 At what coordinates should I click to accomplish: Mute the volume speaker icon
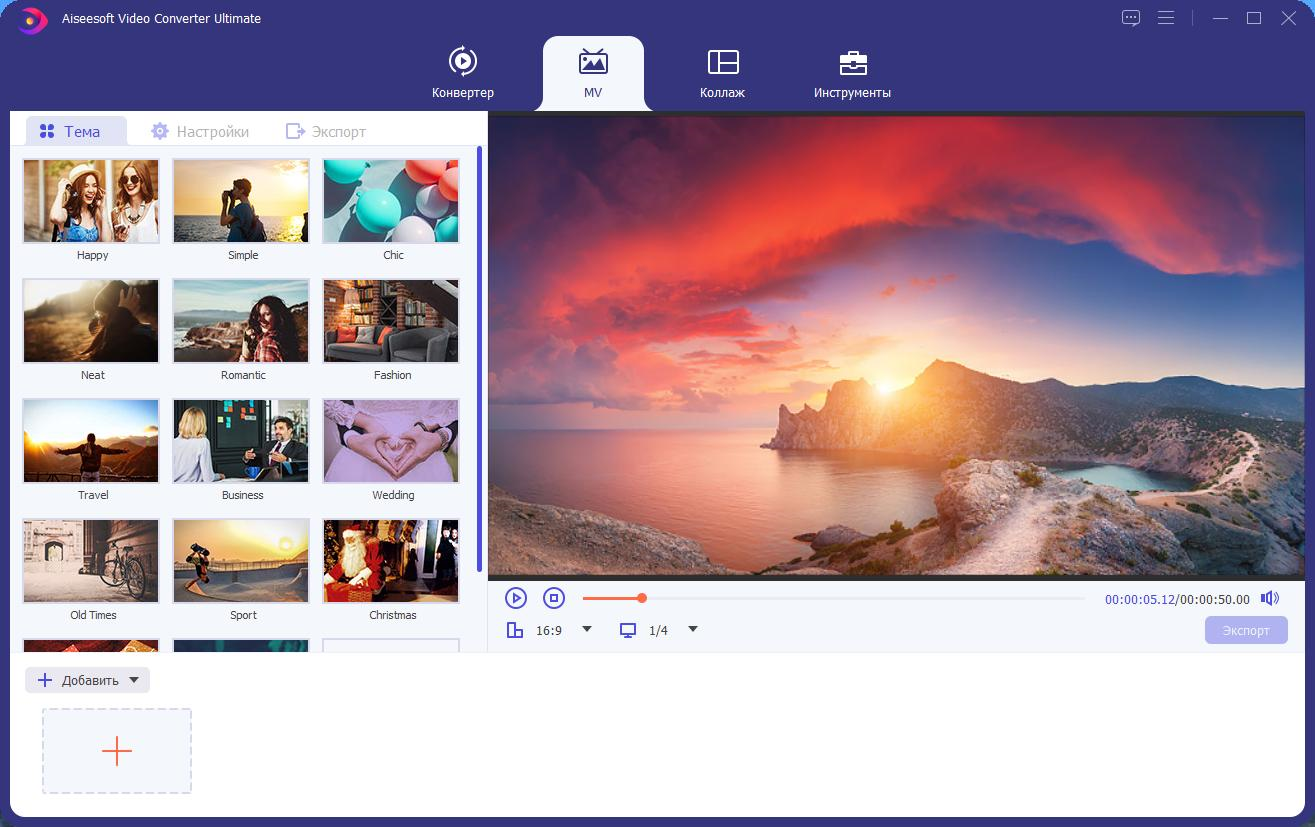coord(1270,598)
